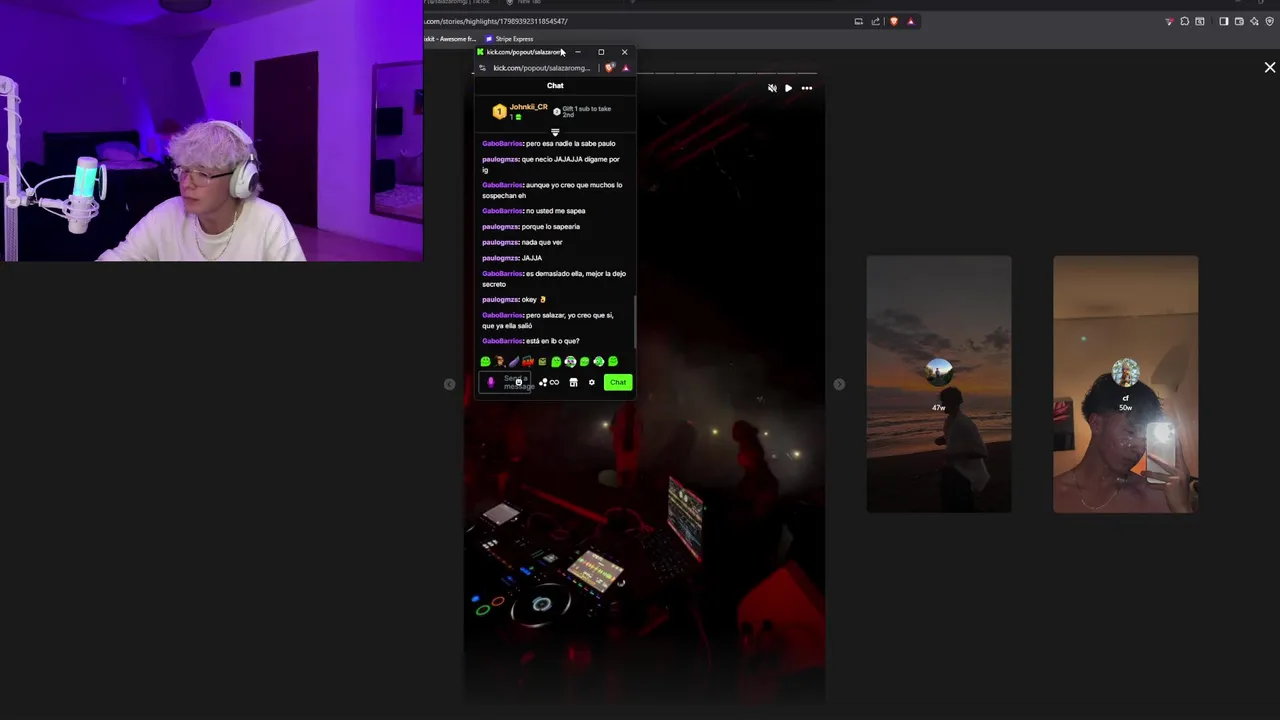Click the avatar on the 47w story
This screenshot has width=1280, height=720.
(938, 373)
